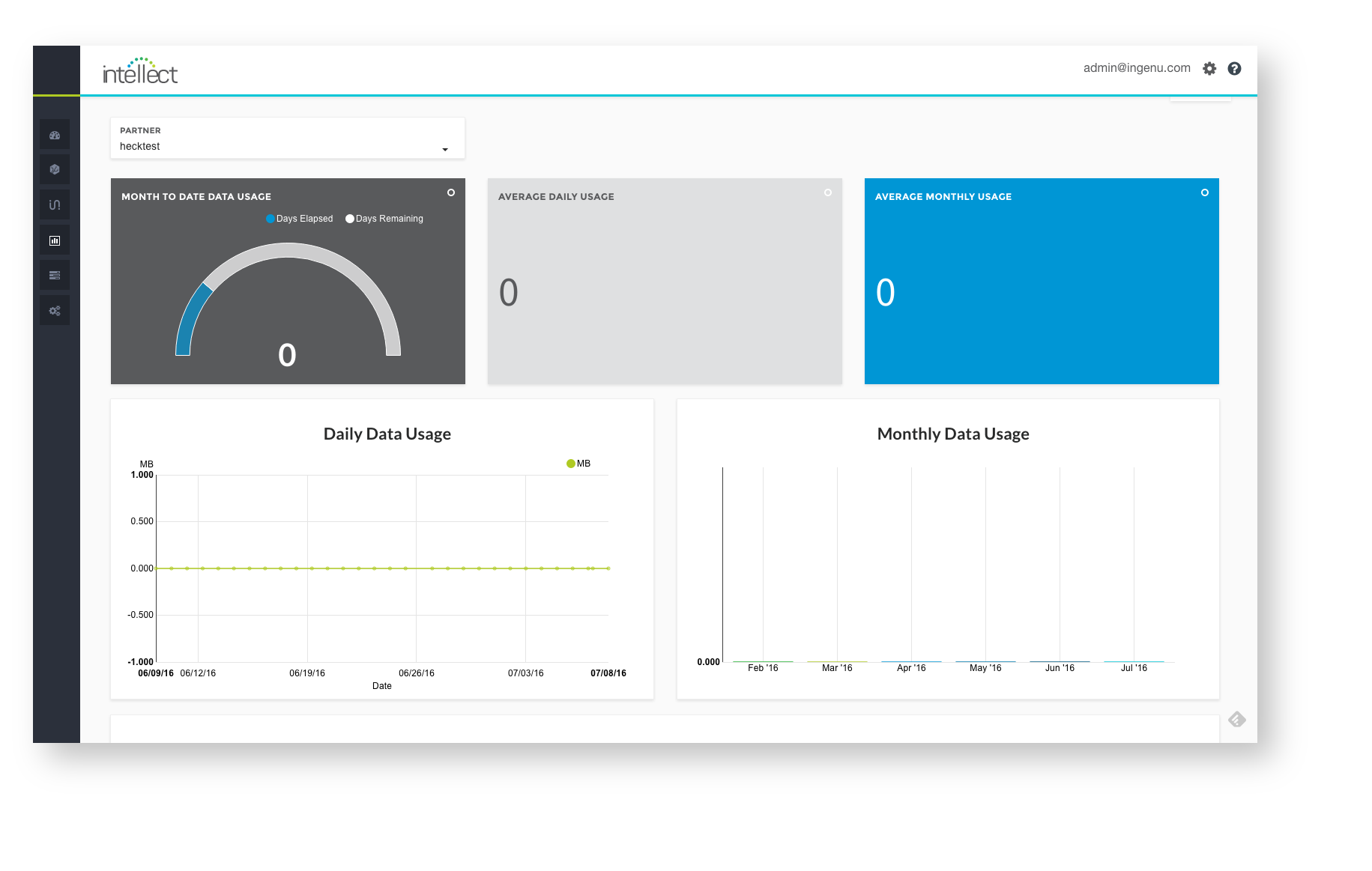Click the circle toggle on Average Monthly Usage card
The height and width of the screenshot is (871, 1372).
tap(1205, 192)
